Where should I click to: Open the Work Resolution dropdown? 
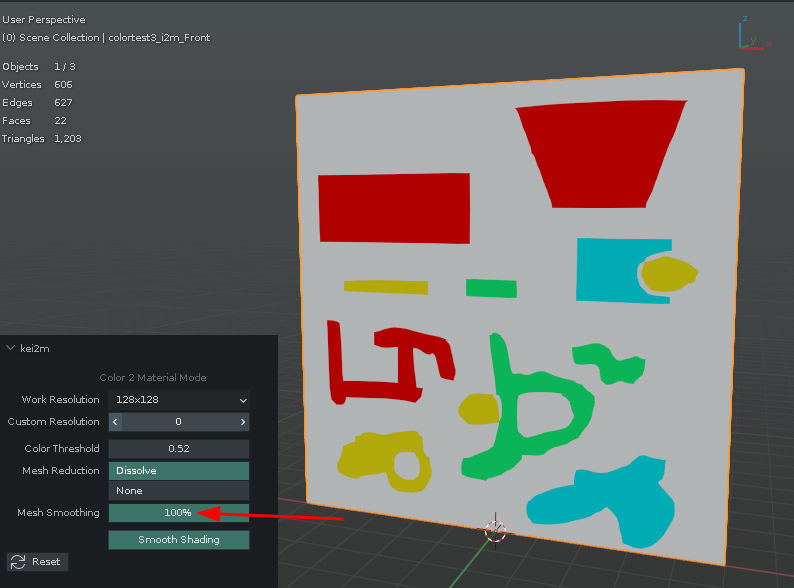(178, 400)
